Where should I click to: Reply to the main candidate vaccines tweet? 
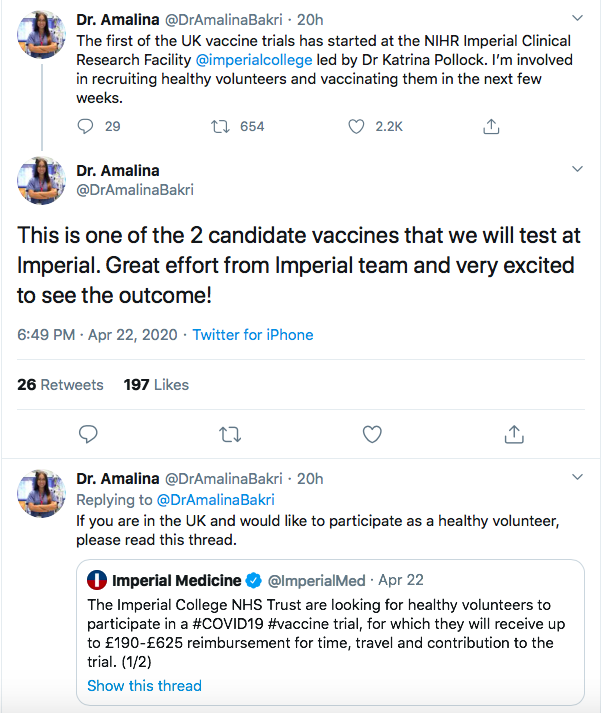point(88,433)
